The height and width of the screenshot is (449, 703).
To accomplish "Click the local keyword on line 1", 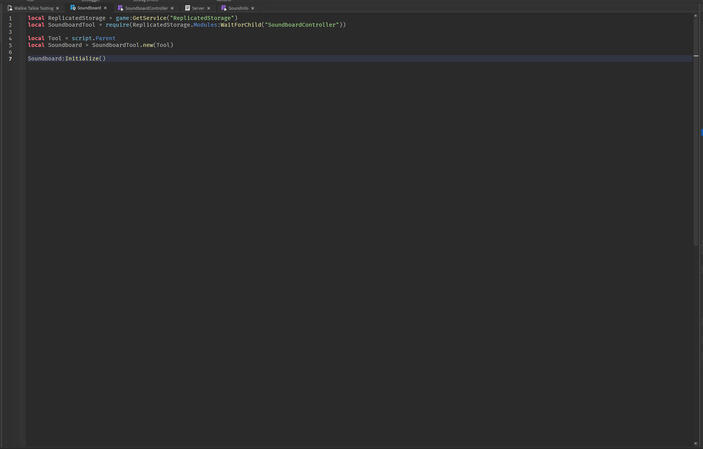I will coord(36,18).
